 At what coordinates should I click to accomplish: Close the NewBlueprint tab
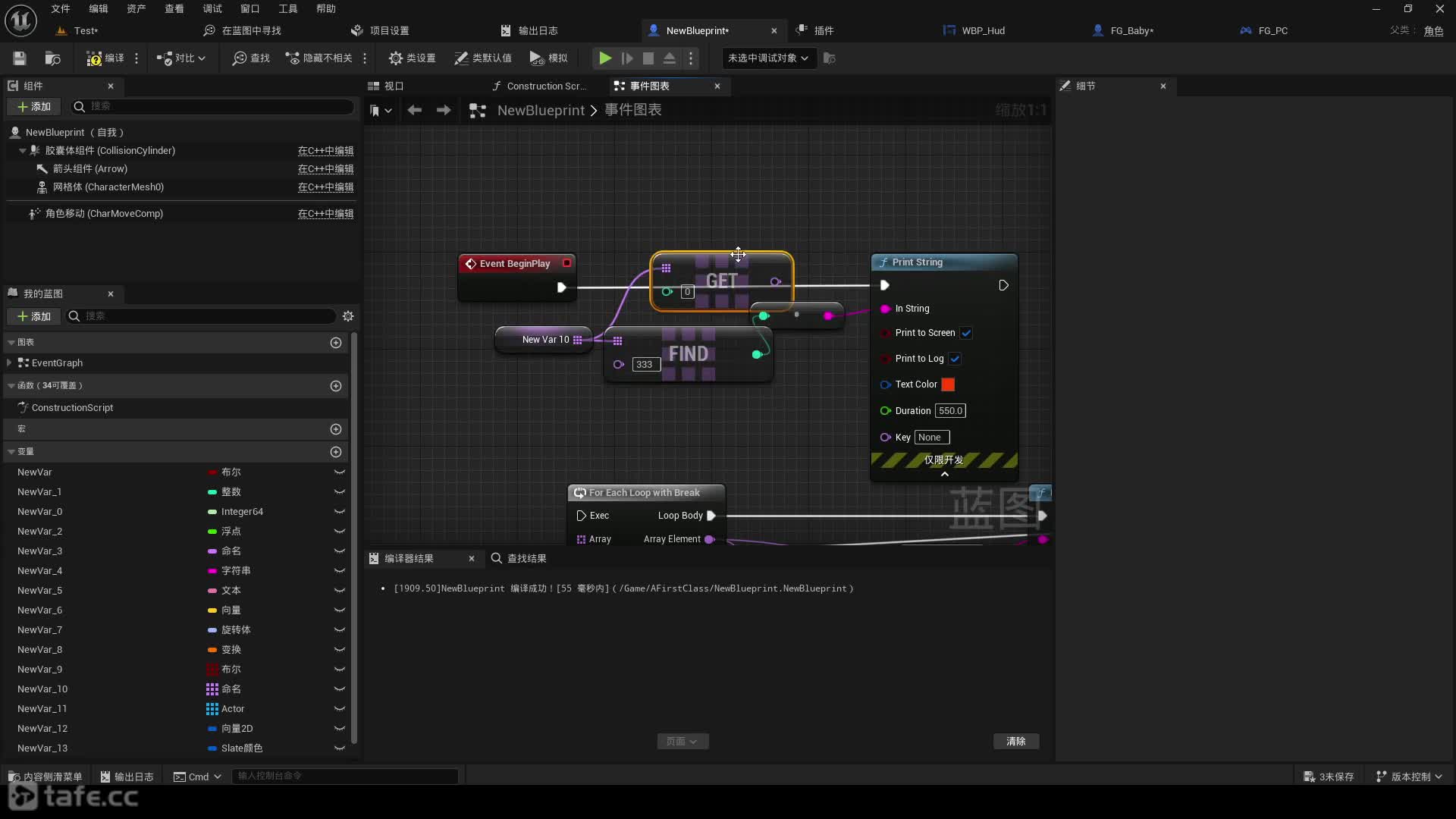click(x=773, y=30)
